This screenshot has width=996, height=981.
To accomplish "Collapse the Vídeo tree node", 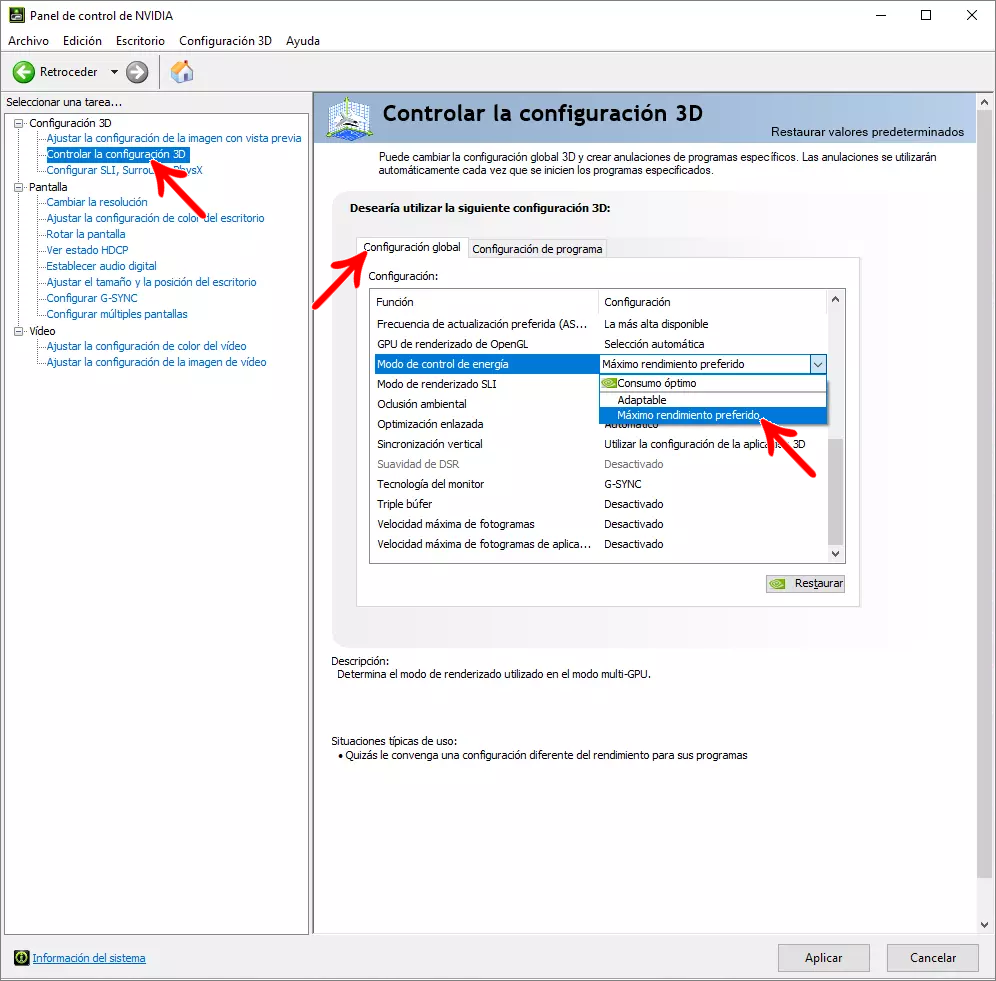I will (18, 331).
